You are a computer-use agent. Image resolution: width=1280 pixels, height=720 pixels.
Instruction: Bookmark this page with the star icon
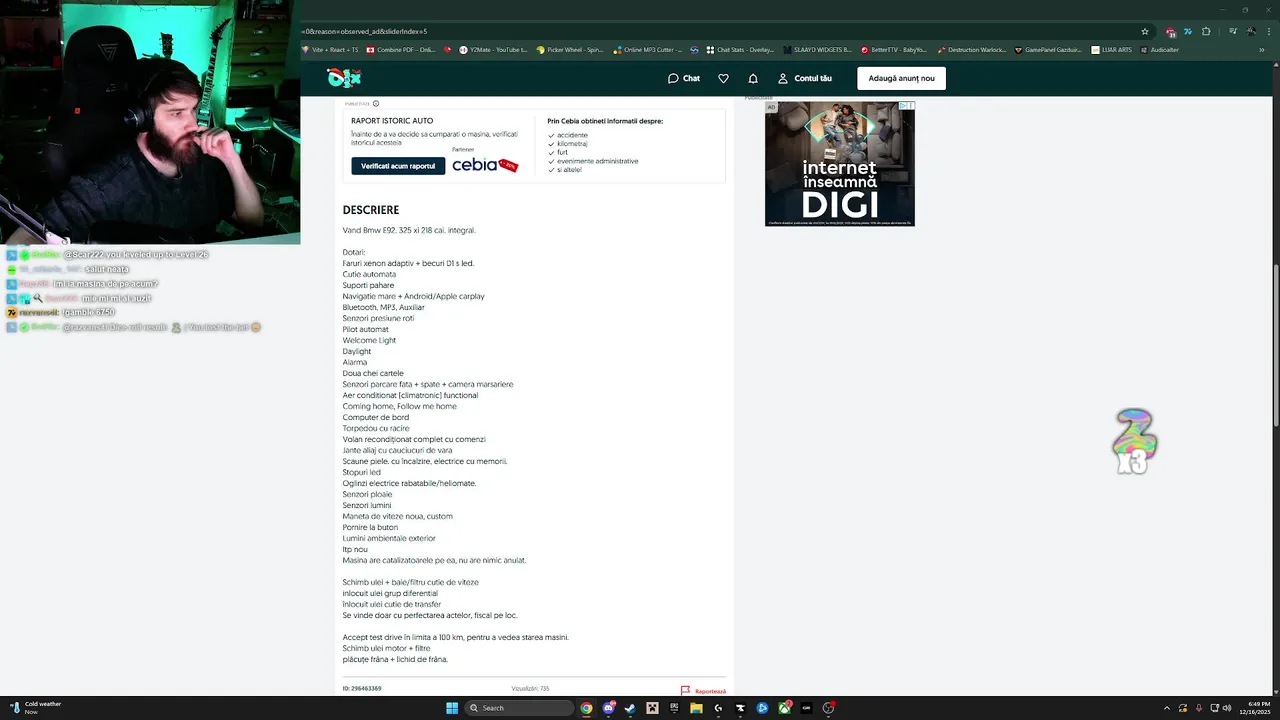(x=1145, y=31)
